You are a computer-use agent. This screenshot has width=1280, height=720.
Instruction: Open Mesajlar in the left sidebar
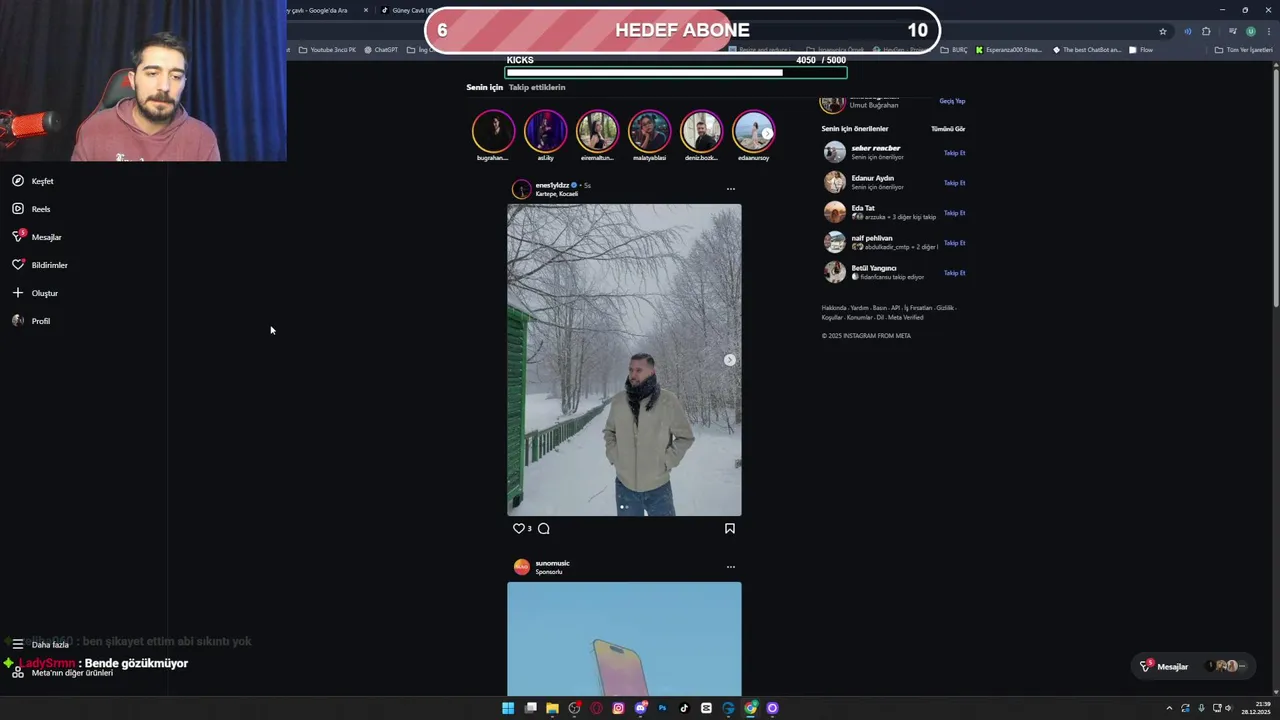pos(36,237)
